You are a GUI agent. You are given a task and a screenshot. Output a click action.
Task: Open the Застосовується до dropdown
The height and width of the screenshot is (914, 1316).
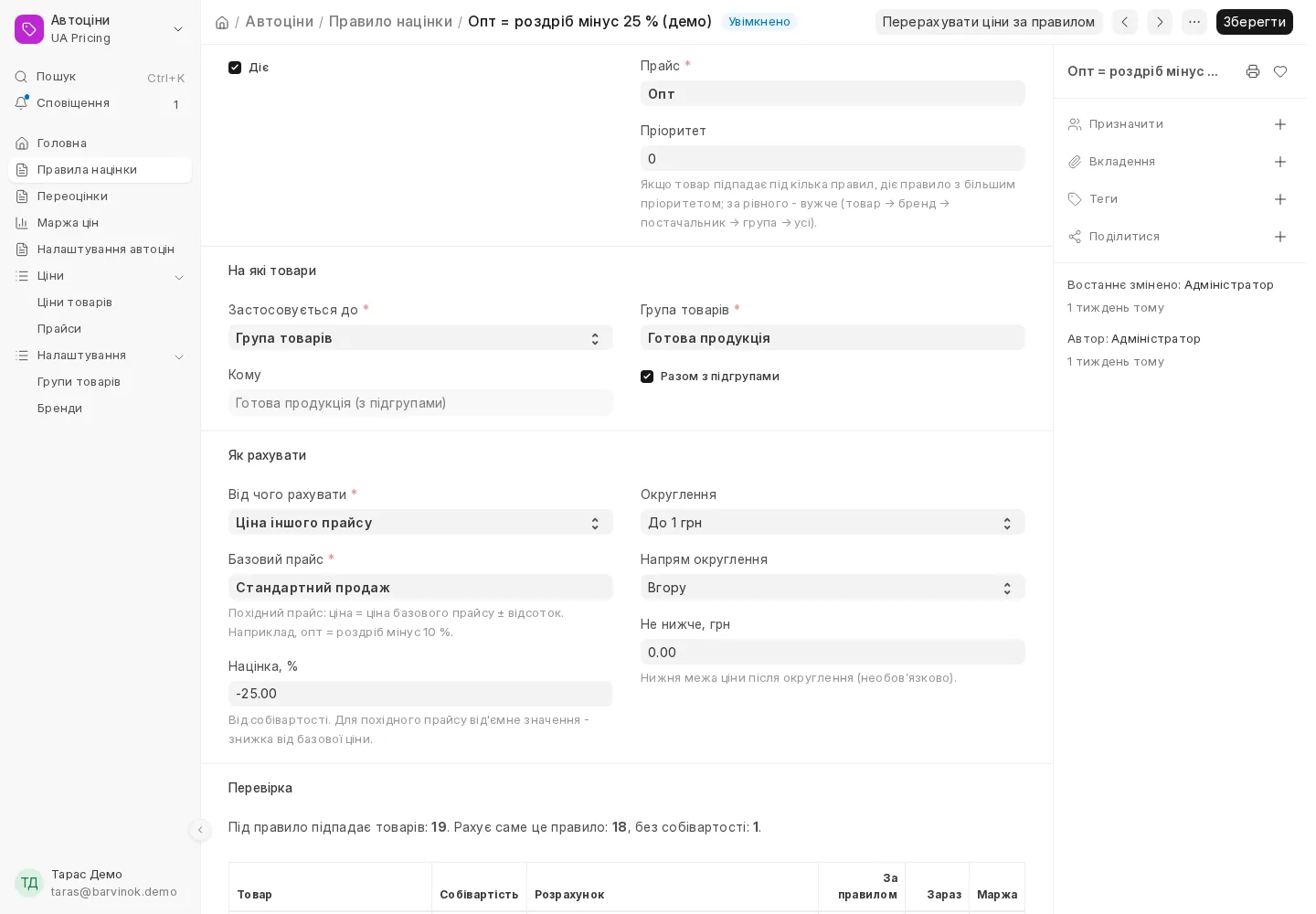point(420,338)
